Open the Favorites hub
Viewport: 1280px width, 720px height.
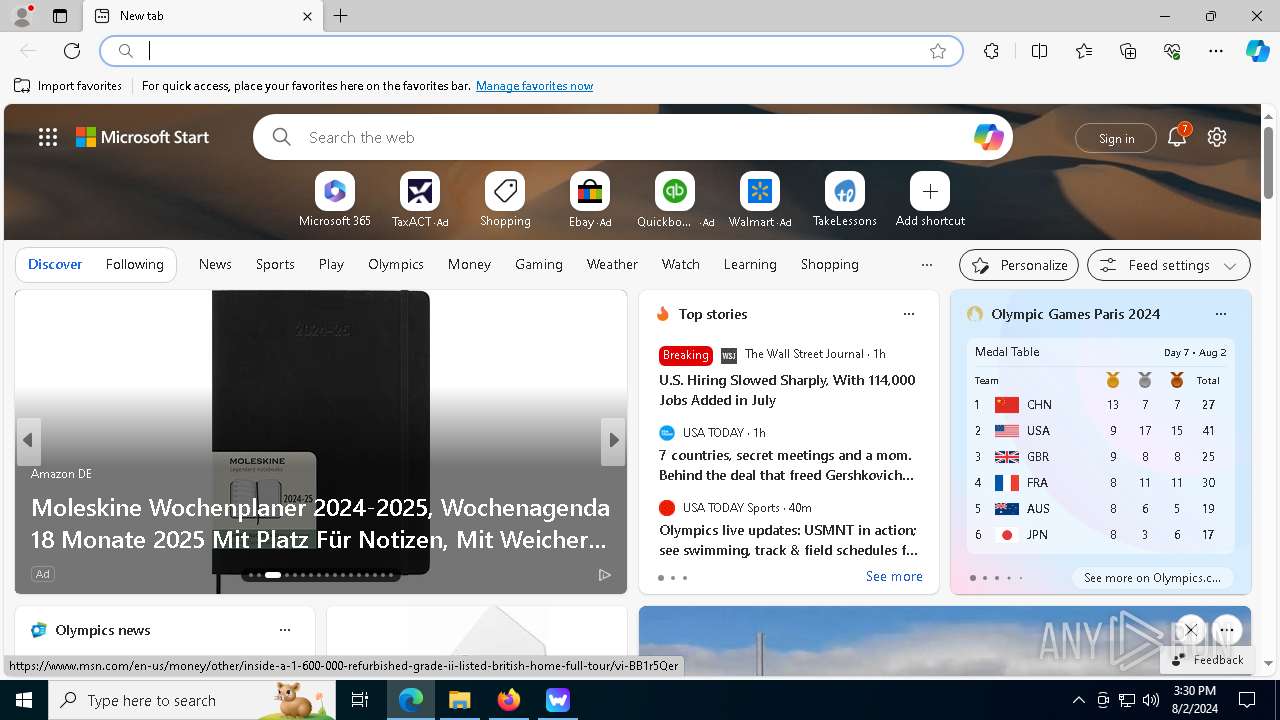click(x=1084, y=51)
